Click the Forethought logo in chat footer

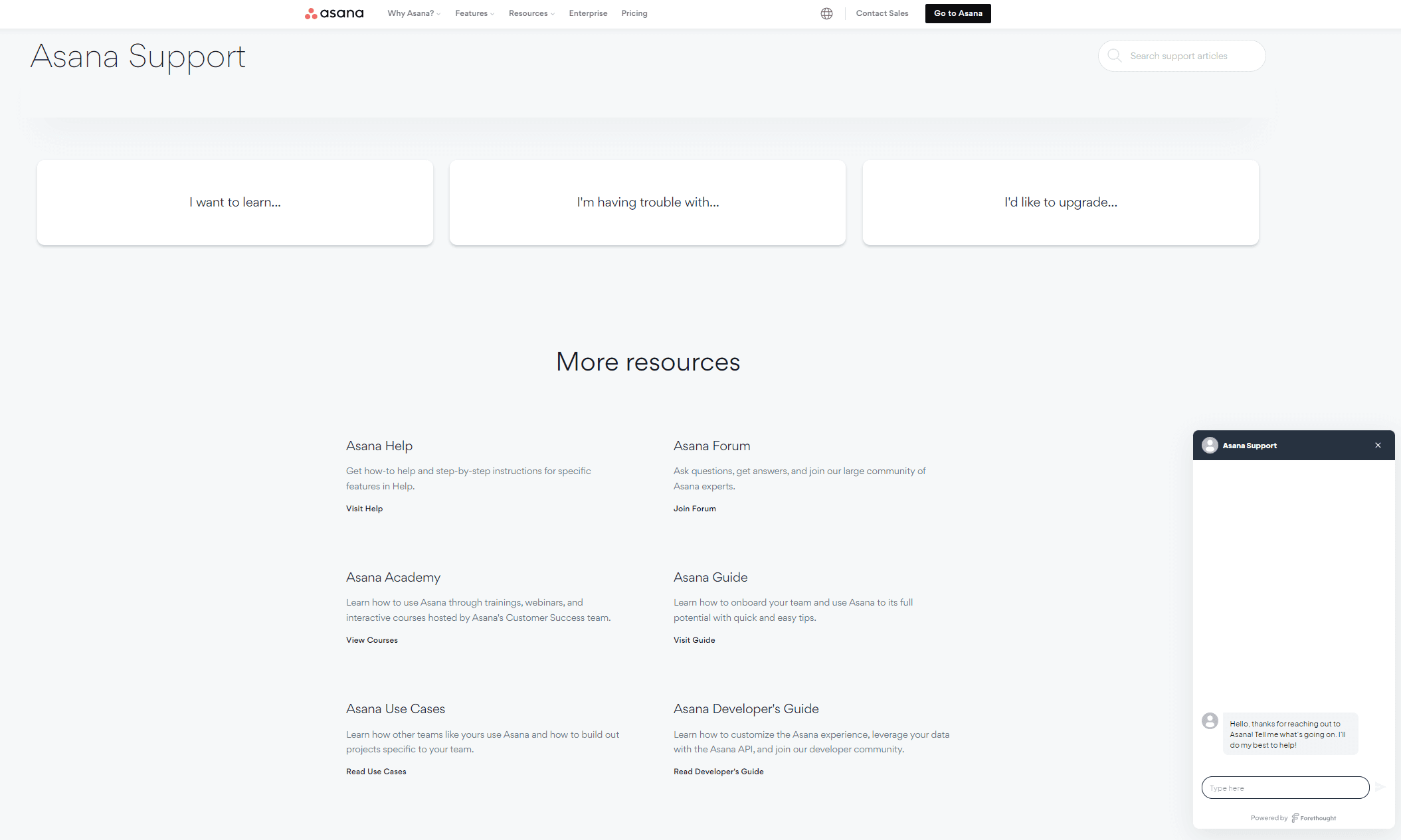(x=1314, y=818)
